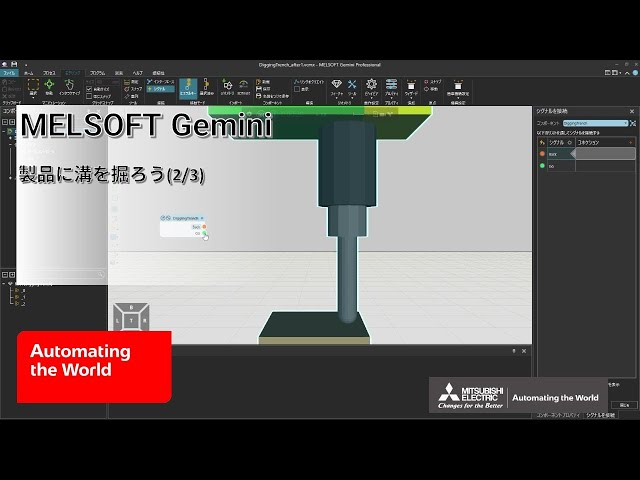This screenshot has height=480, width=640.
Task: Open the file tab
Action: click(x=9, y=73)
